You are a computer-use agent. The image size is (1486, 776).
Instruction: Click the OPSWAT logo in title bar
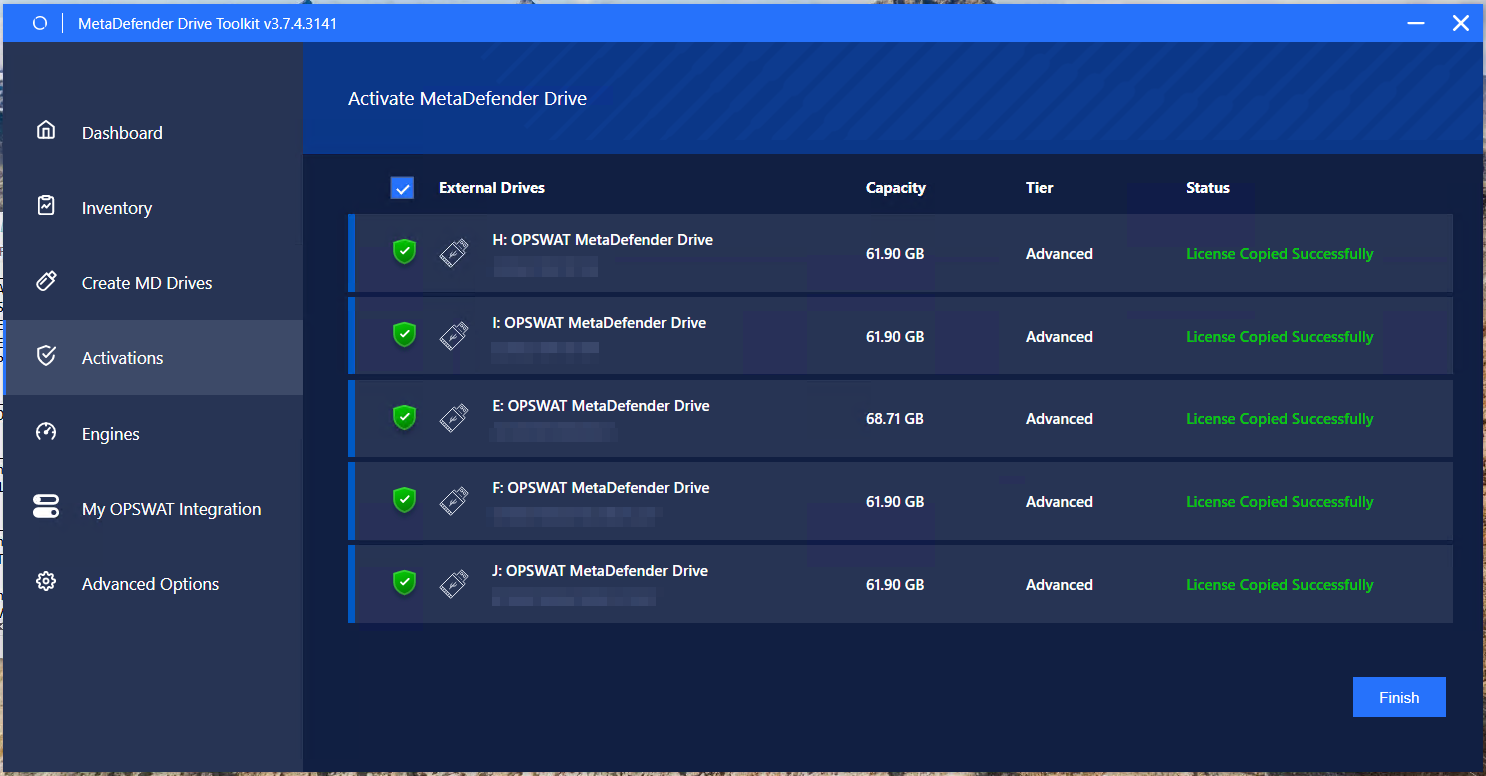40,22
